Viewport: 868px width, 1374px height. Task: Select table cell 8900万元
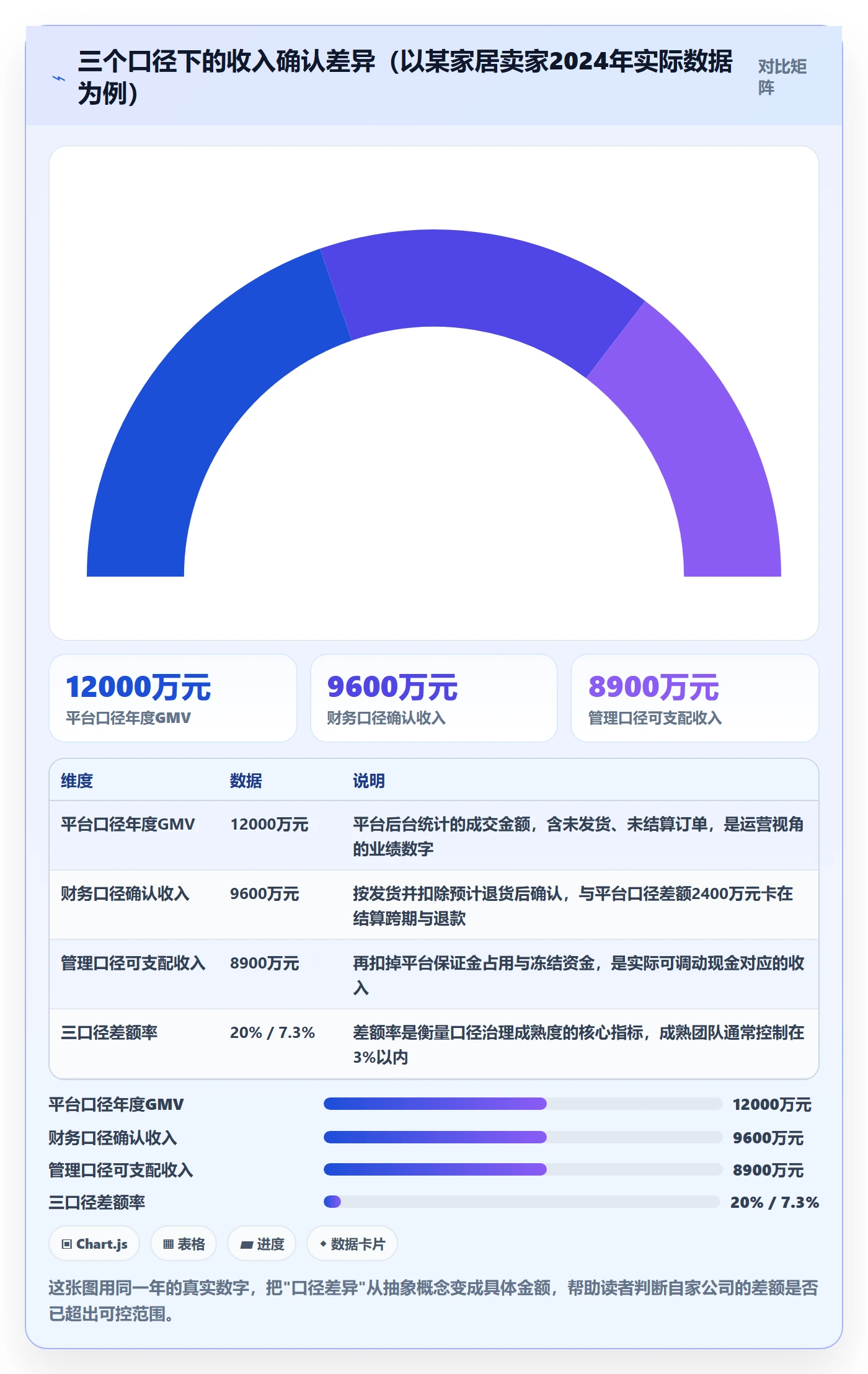click(x=265, y=963)
